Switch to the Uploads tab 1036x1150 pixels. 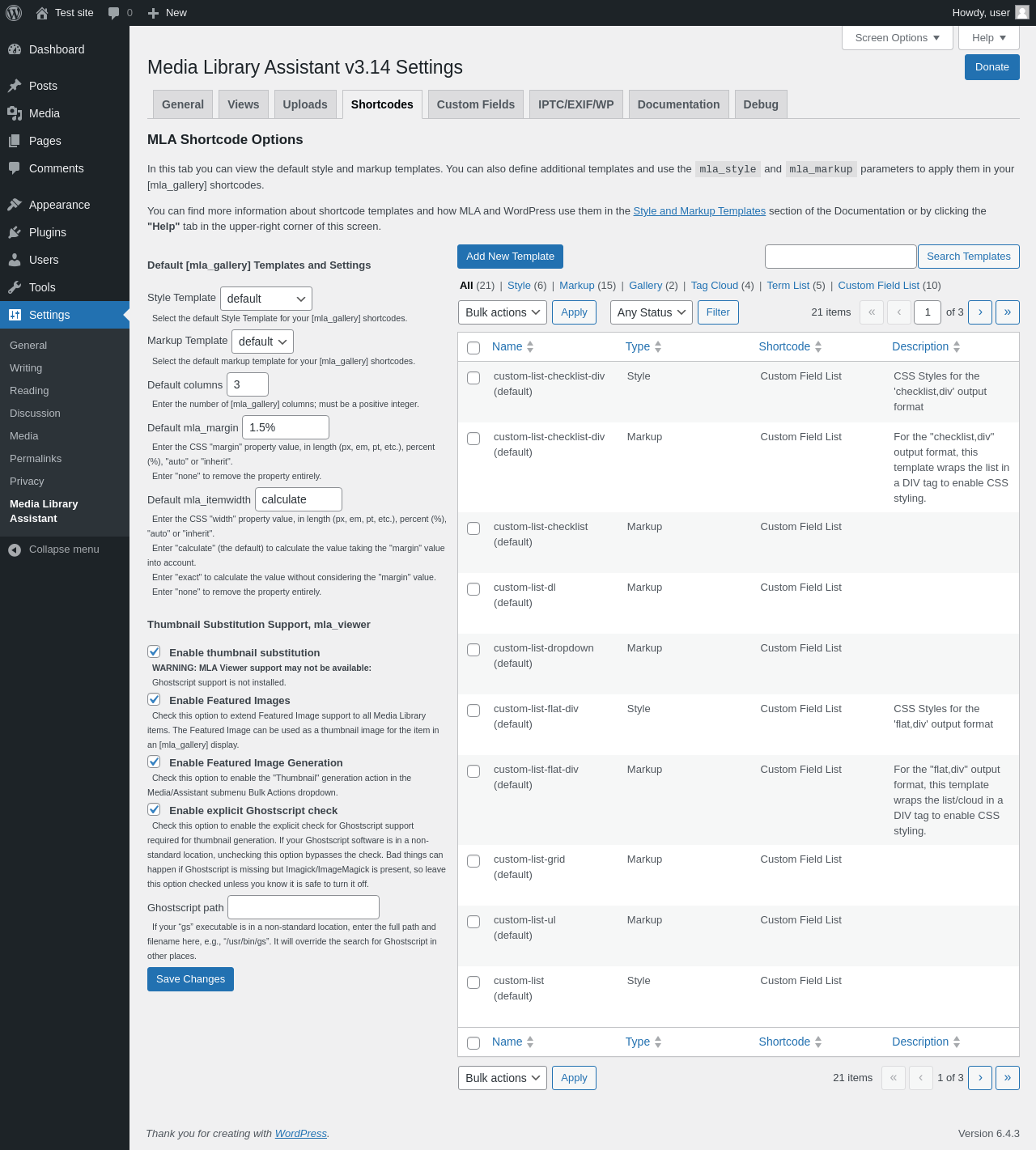305,104
